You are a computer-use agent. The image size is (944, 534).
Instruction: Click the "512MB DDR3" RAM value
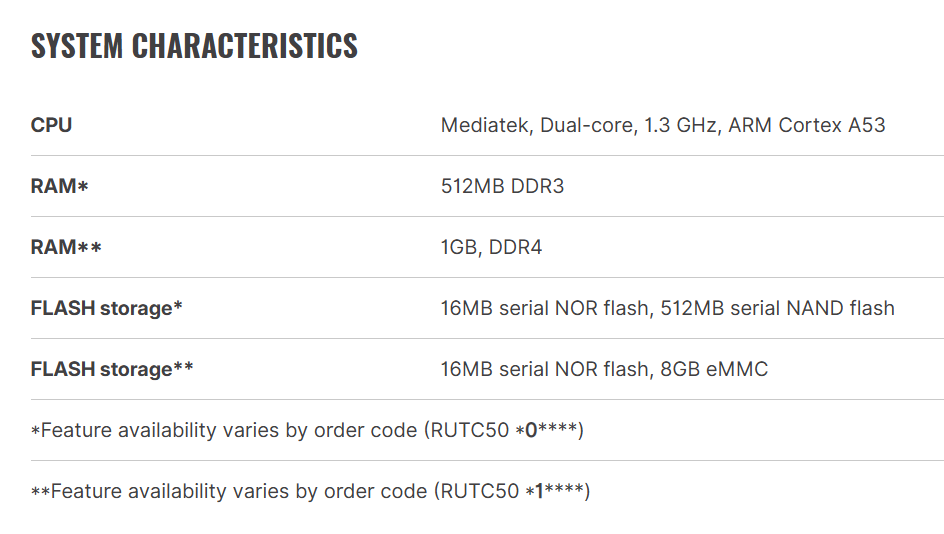click(x=502, y=186)
